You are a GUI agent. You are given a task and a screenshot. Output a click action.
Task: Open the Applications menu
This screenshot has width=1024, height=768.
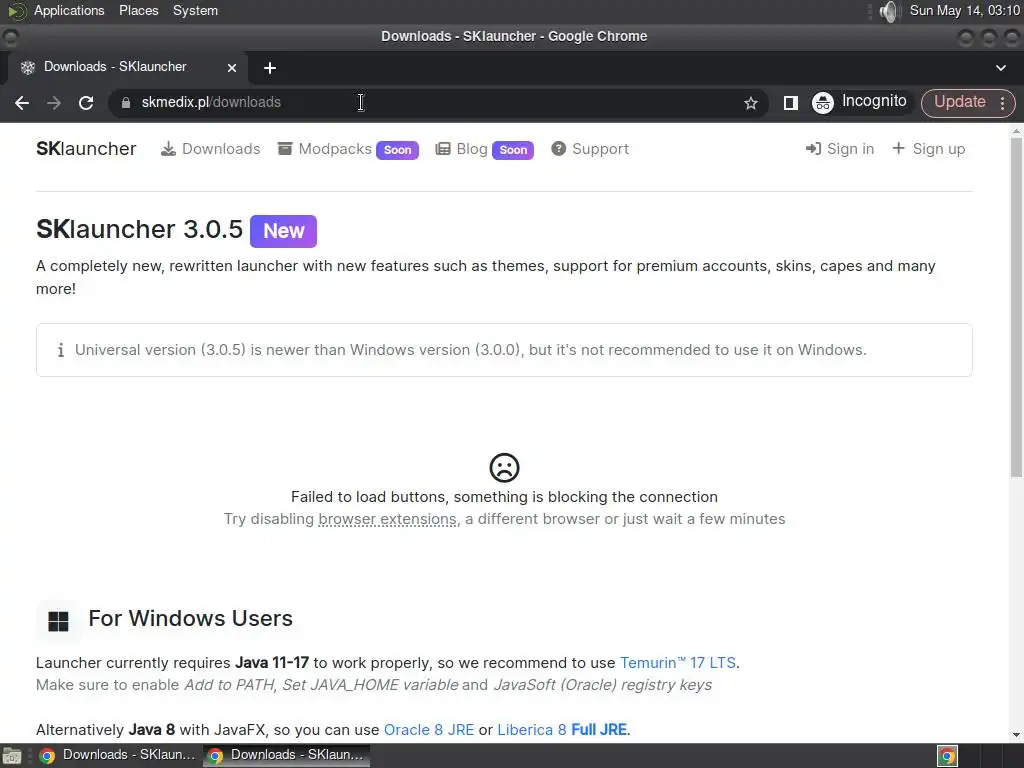[x=69, y=11]
